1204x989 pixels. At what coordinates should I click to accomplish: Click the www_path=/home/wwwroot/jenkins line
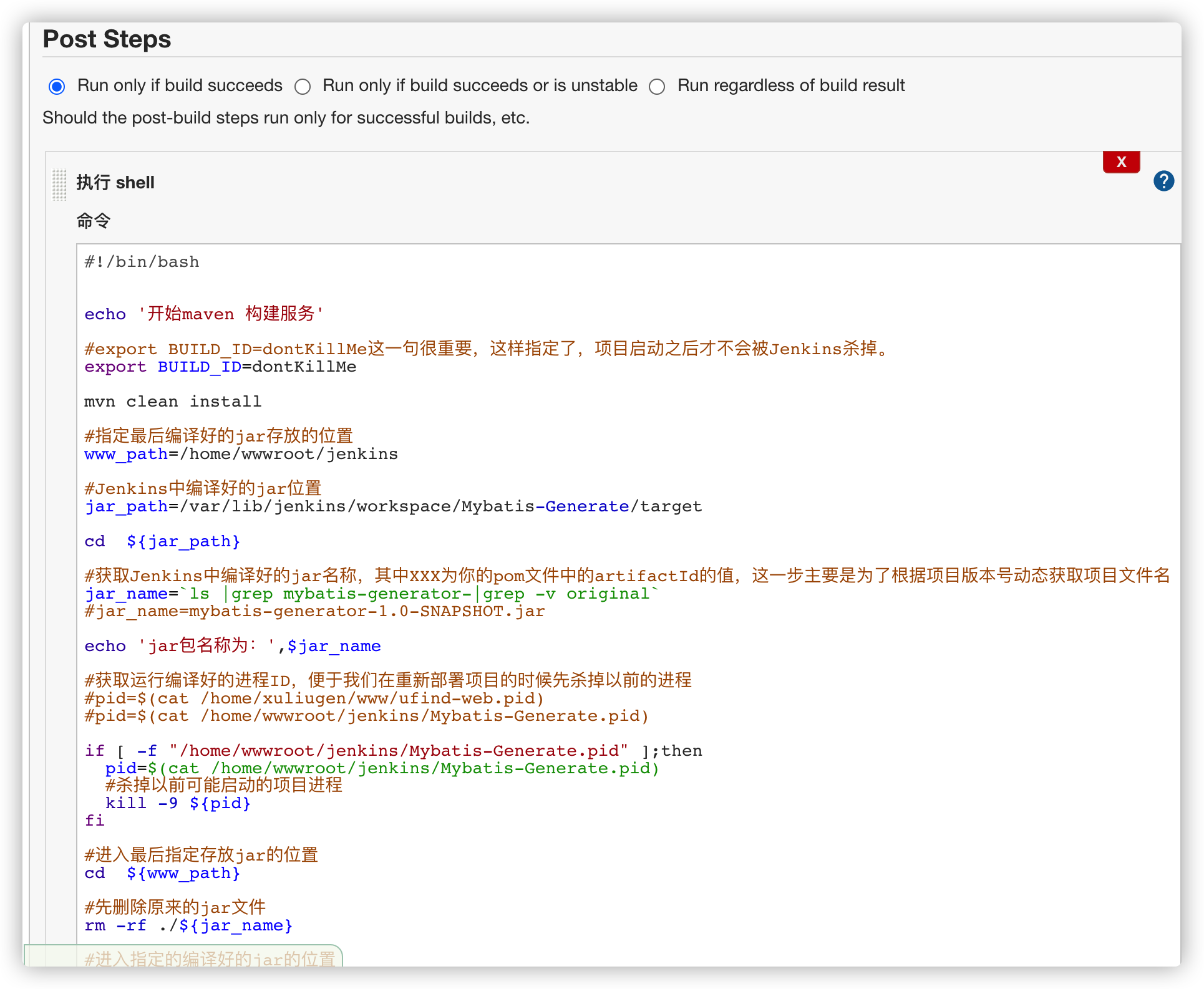click(241, 454)
